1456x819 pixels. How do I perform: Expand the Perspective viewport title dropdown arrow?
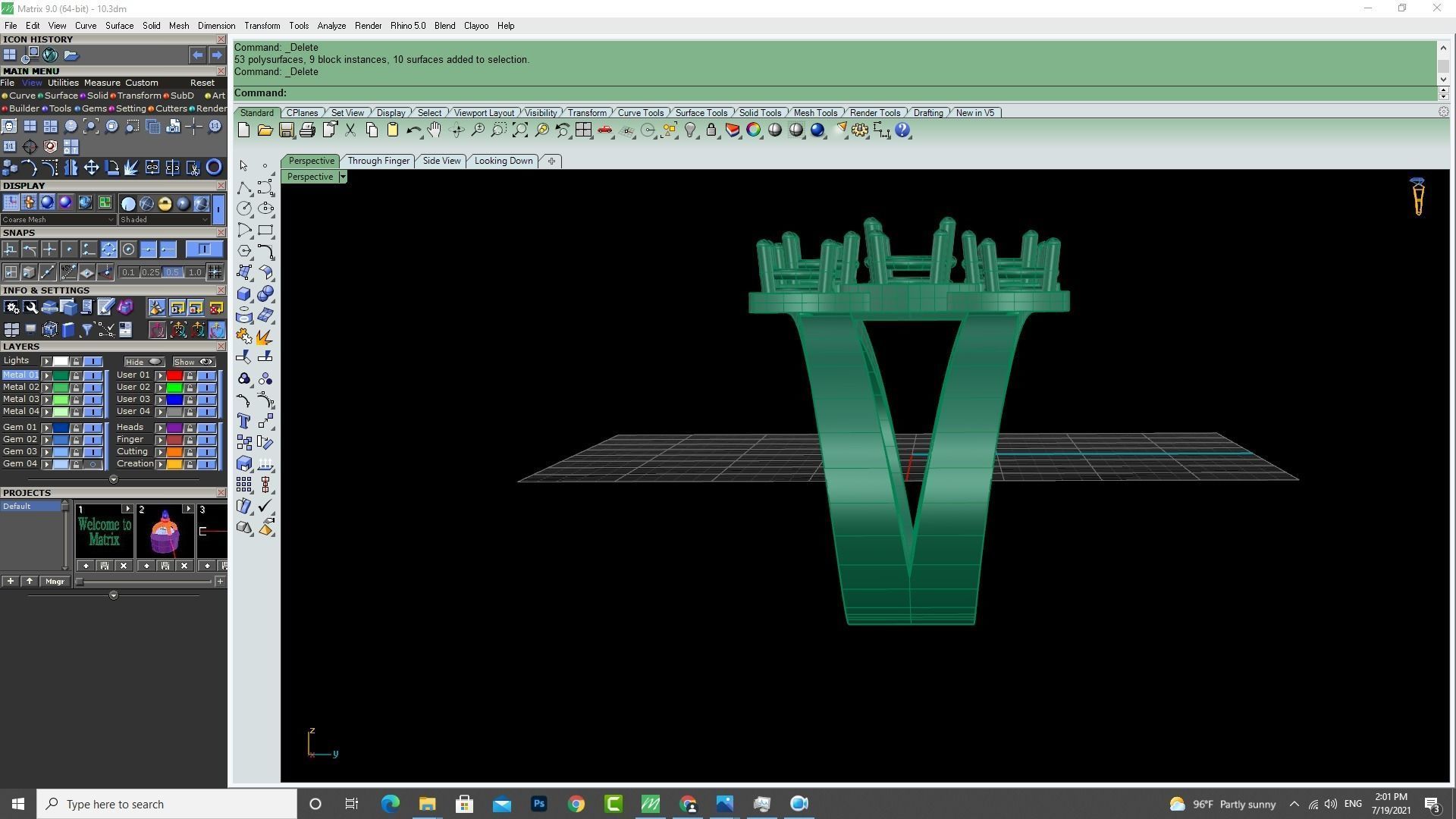point(343,177)
